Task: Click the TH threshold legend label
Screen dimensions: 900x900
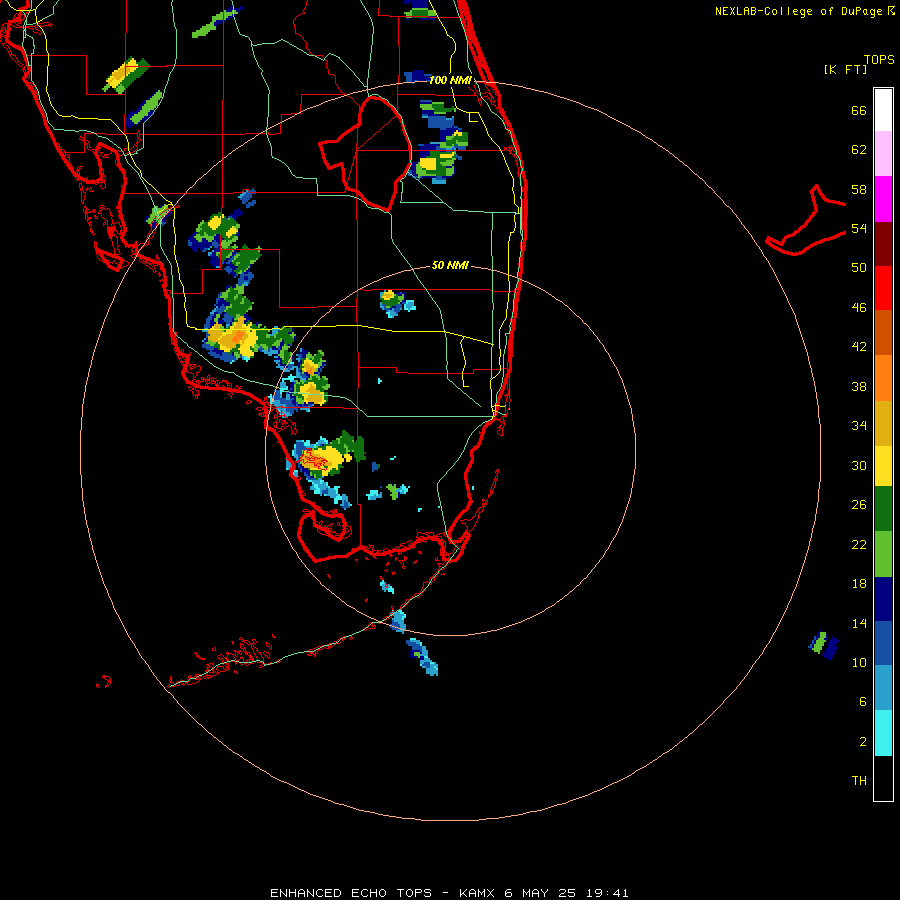Action: (859, 781)
